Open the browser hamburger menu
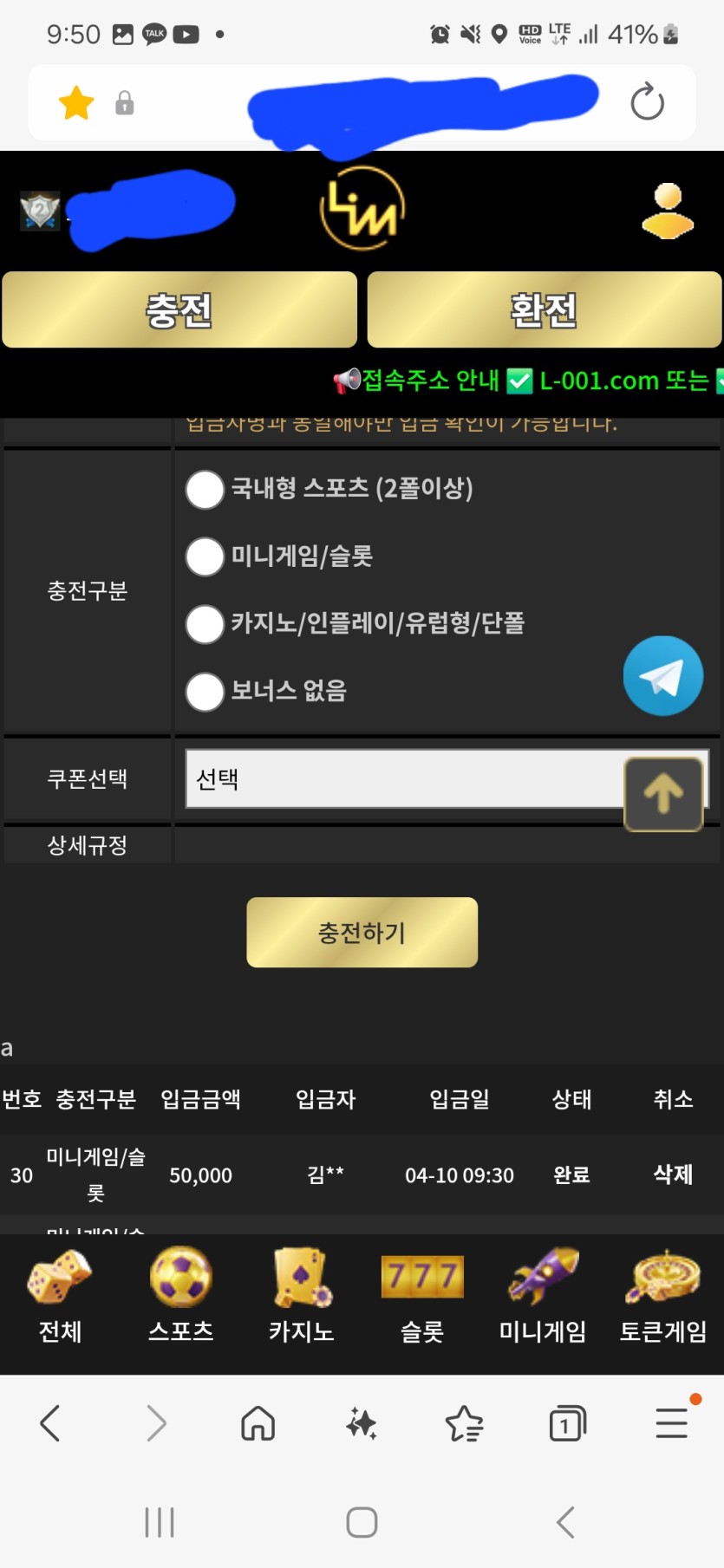This screenshot has width=724, height=1568. [672, 1423]
